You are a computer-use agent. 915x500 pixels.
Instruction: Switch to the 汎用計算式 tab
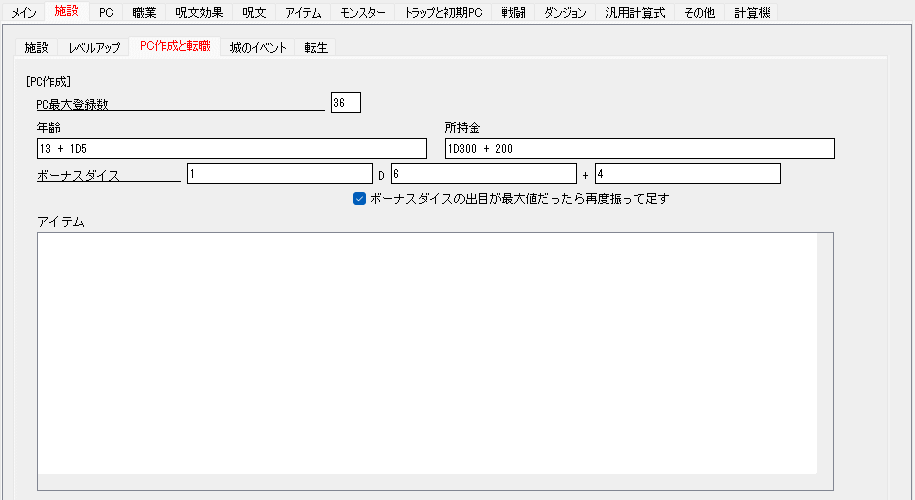635,13
